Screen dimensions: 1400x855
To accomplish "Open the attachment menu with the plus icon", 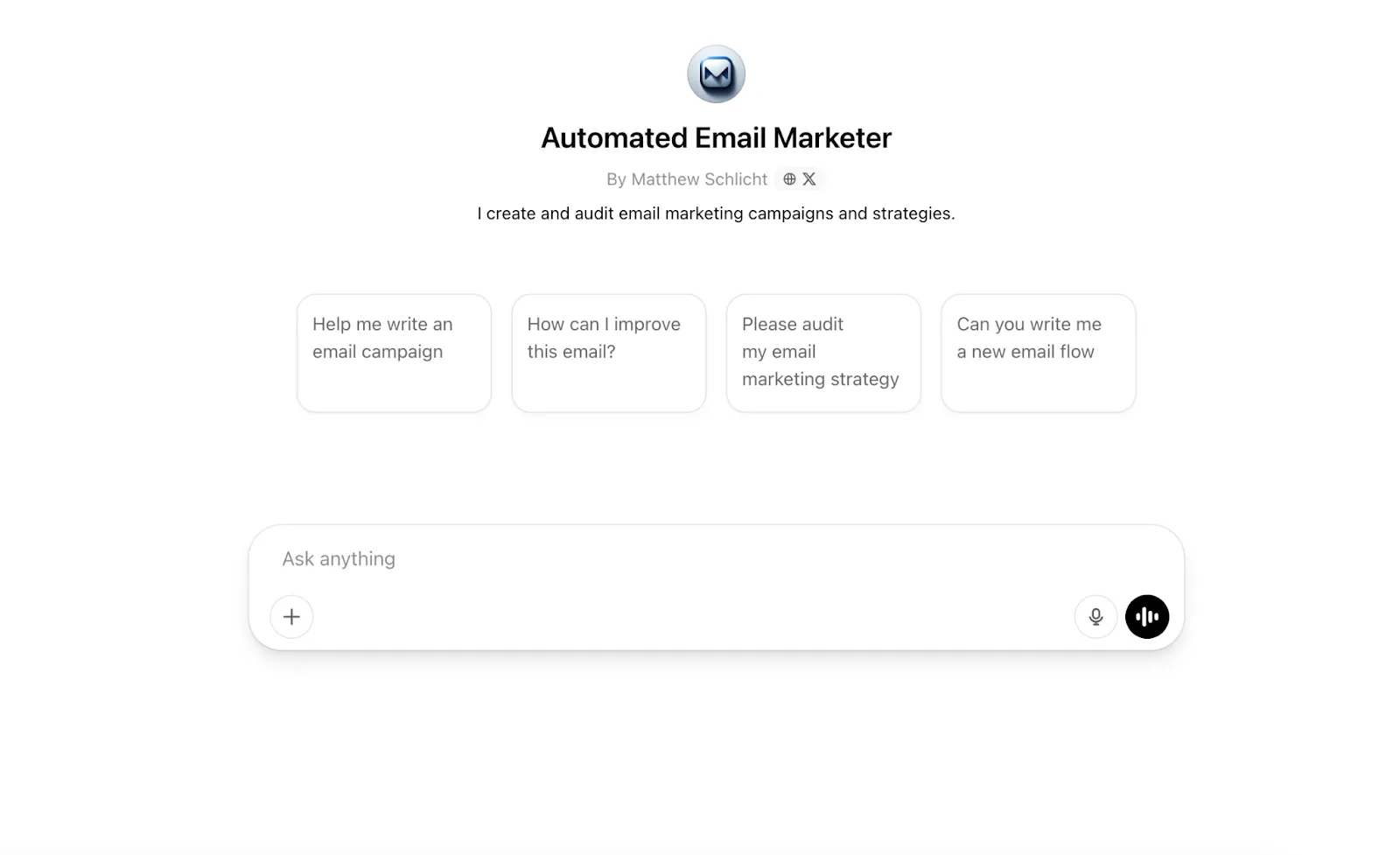I will 291,616.
